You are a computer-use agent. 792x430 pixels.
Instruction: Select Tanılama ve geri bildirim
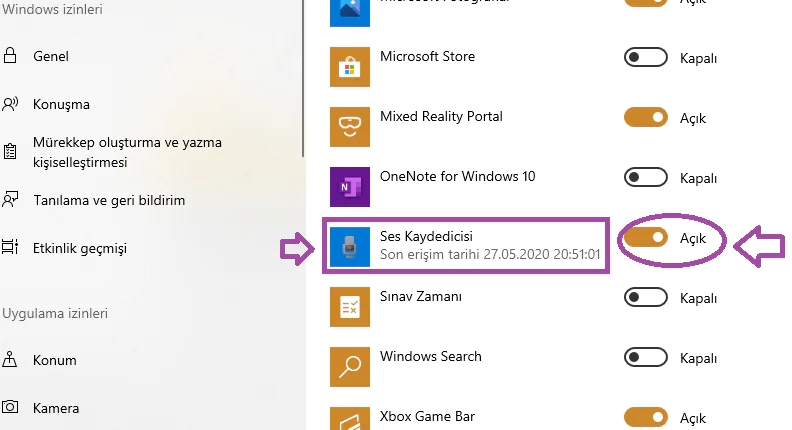click(x=109, y=200)
